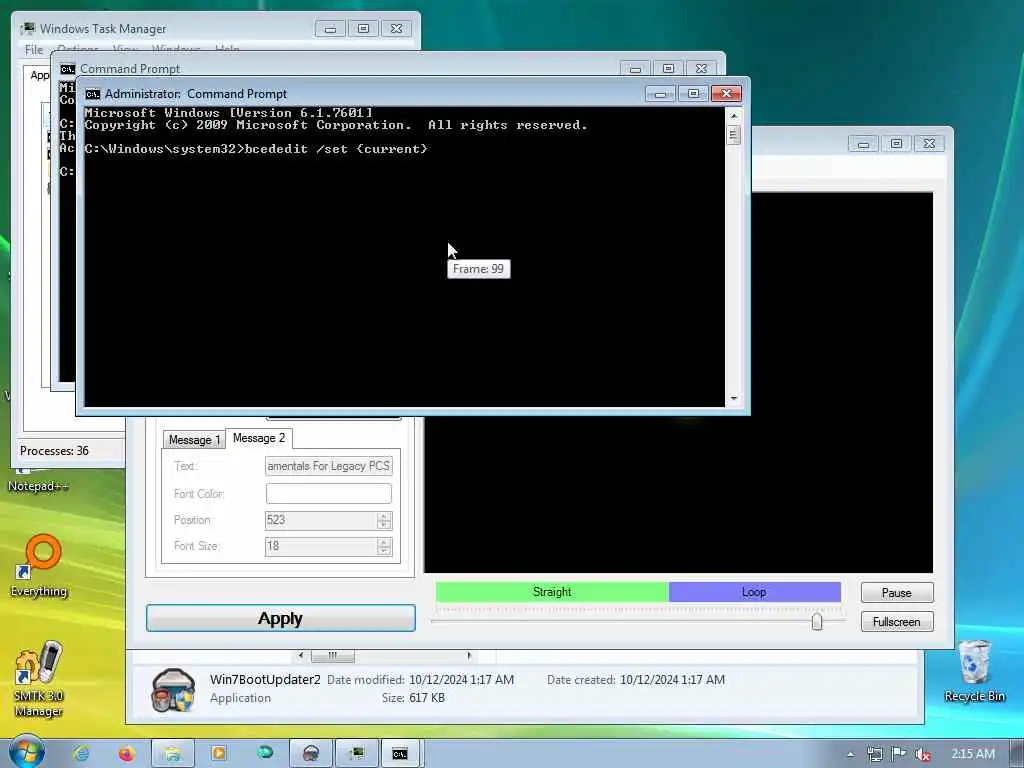
Task: Click the Show Desktop strip in the taskbar
Action: (x=1017, y=754)
